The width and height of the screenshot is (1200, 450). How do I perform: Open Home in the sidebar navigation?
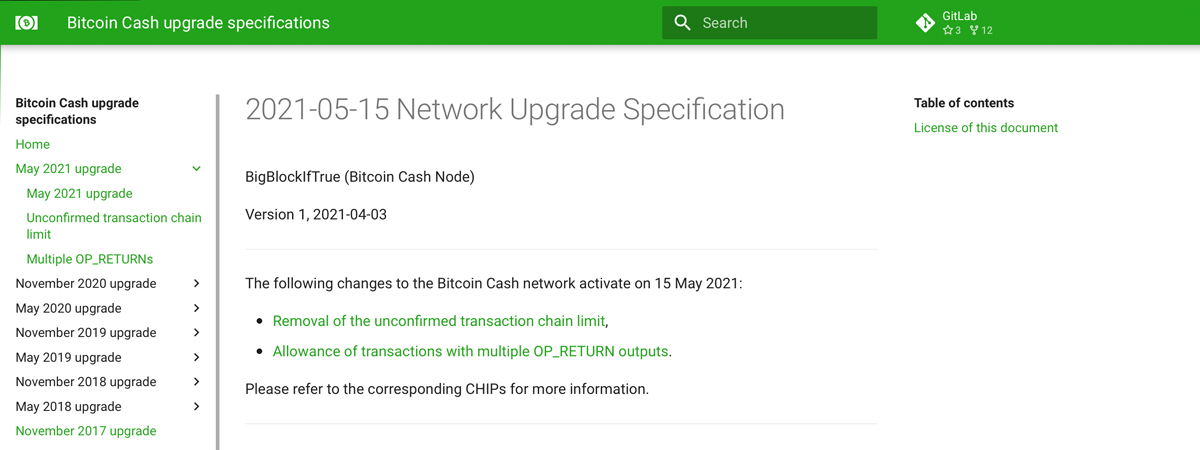pos(33,144)
